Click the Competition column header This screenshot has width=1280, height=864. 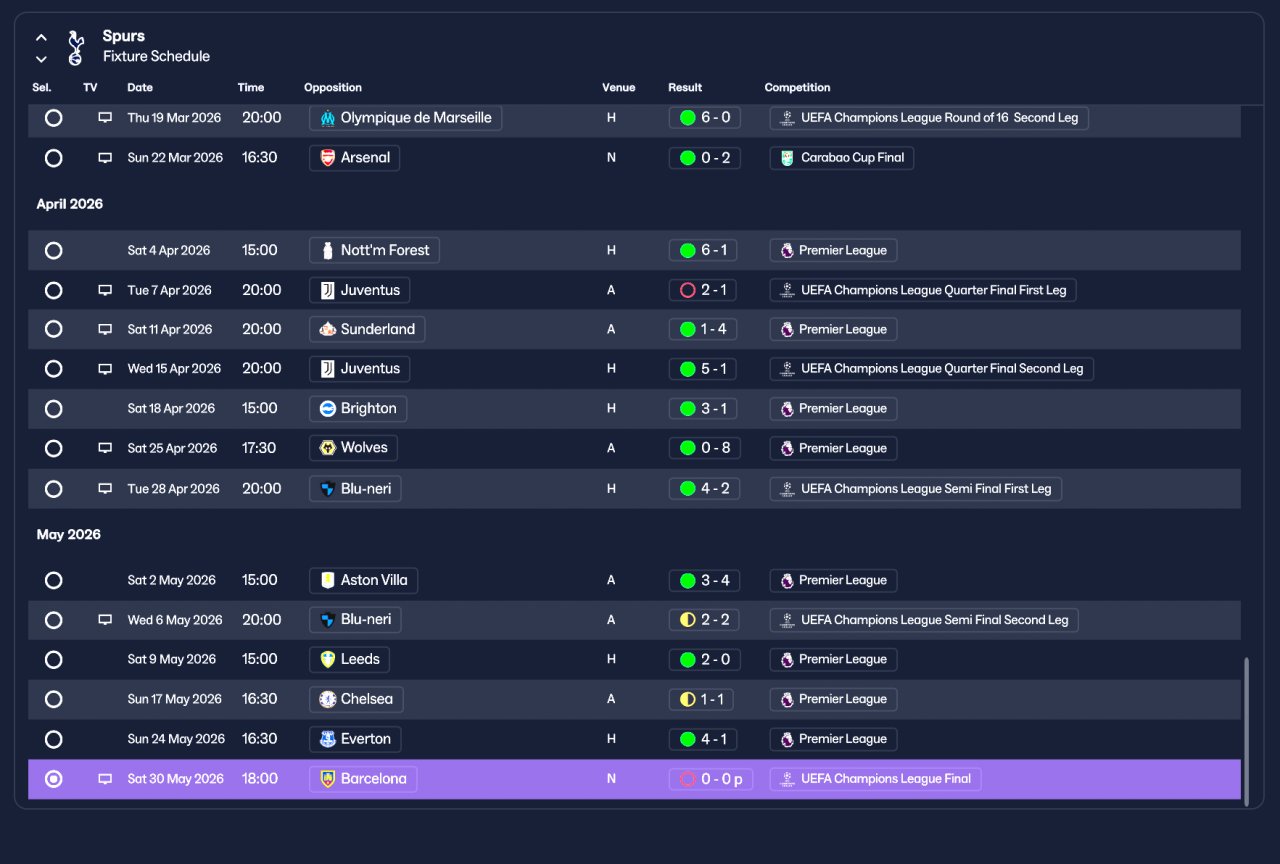click(x=797, y=88)
